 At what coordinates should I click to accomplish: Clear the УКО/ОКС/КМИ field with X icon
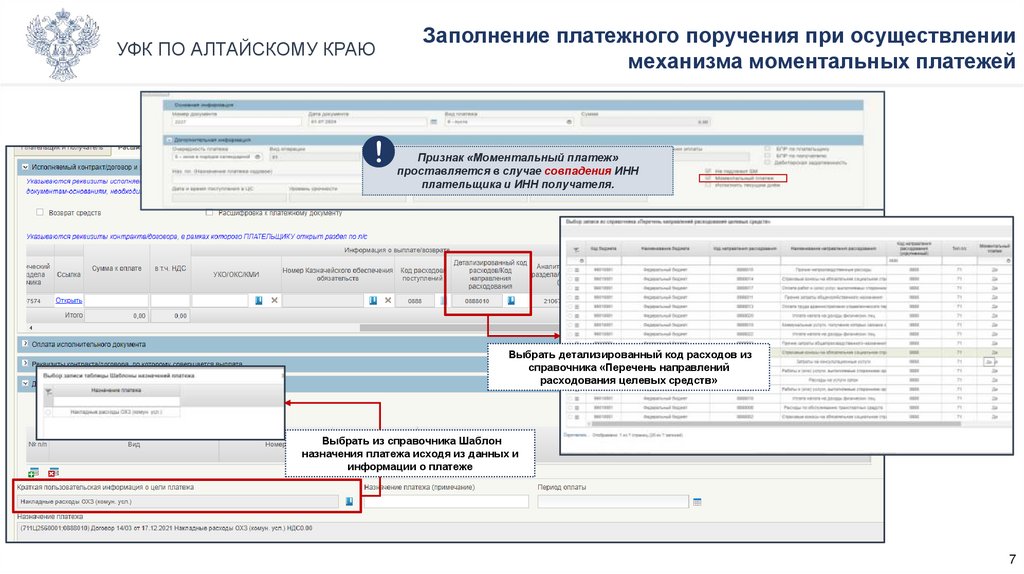pyautogui.click(x=274, y=300)
